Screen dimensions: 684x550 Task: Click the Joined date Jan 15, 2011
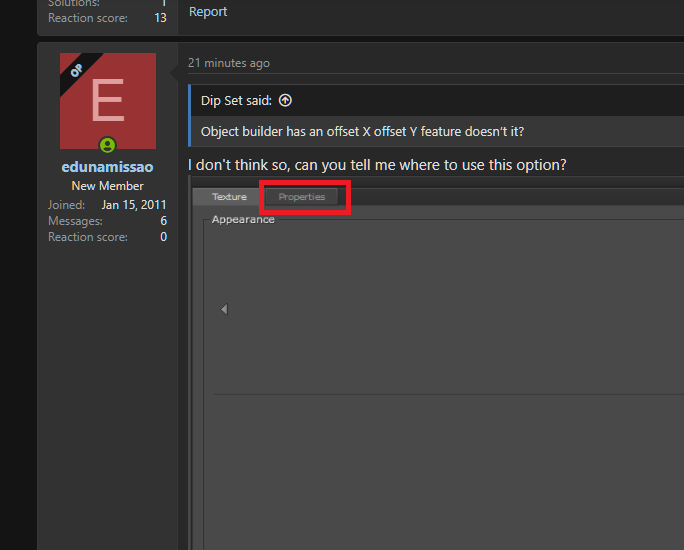[134, 205]
